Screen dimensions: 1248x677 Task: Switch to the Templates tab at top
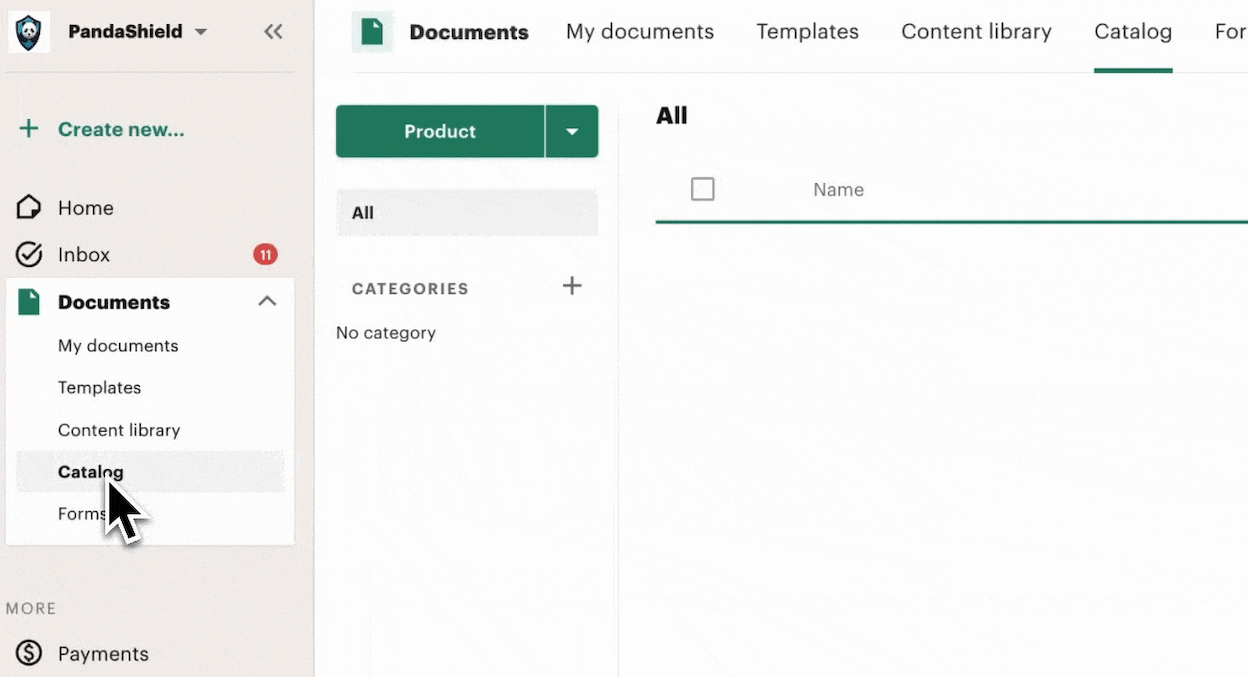pos(807,31)
